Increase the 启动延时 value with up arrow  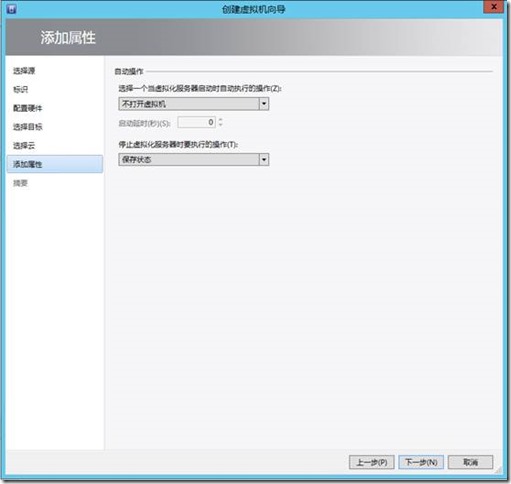coord(220,120)
